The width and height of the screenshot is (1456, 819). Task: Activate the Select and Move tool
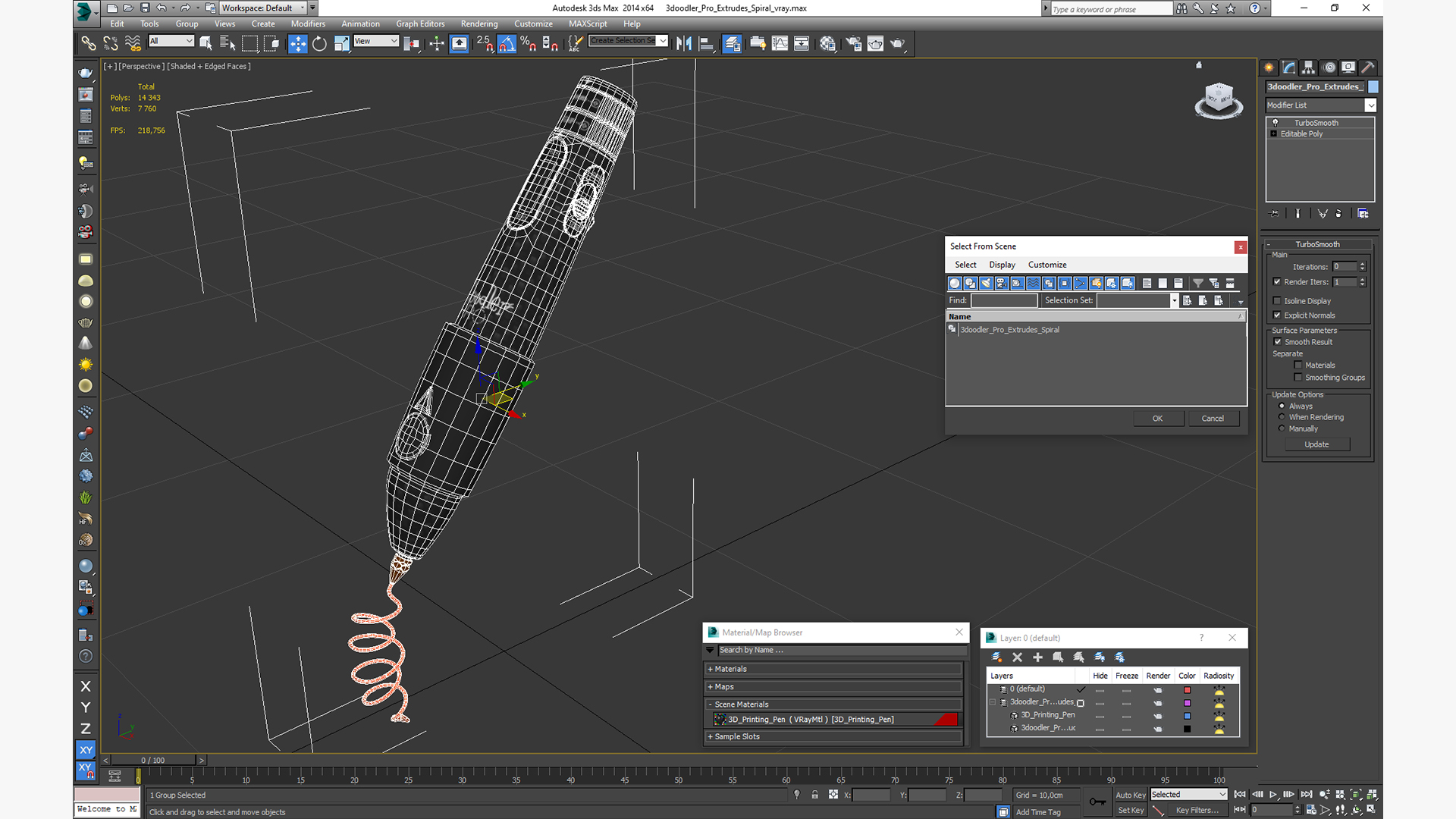[298, 44]
